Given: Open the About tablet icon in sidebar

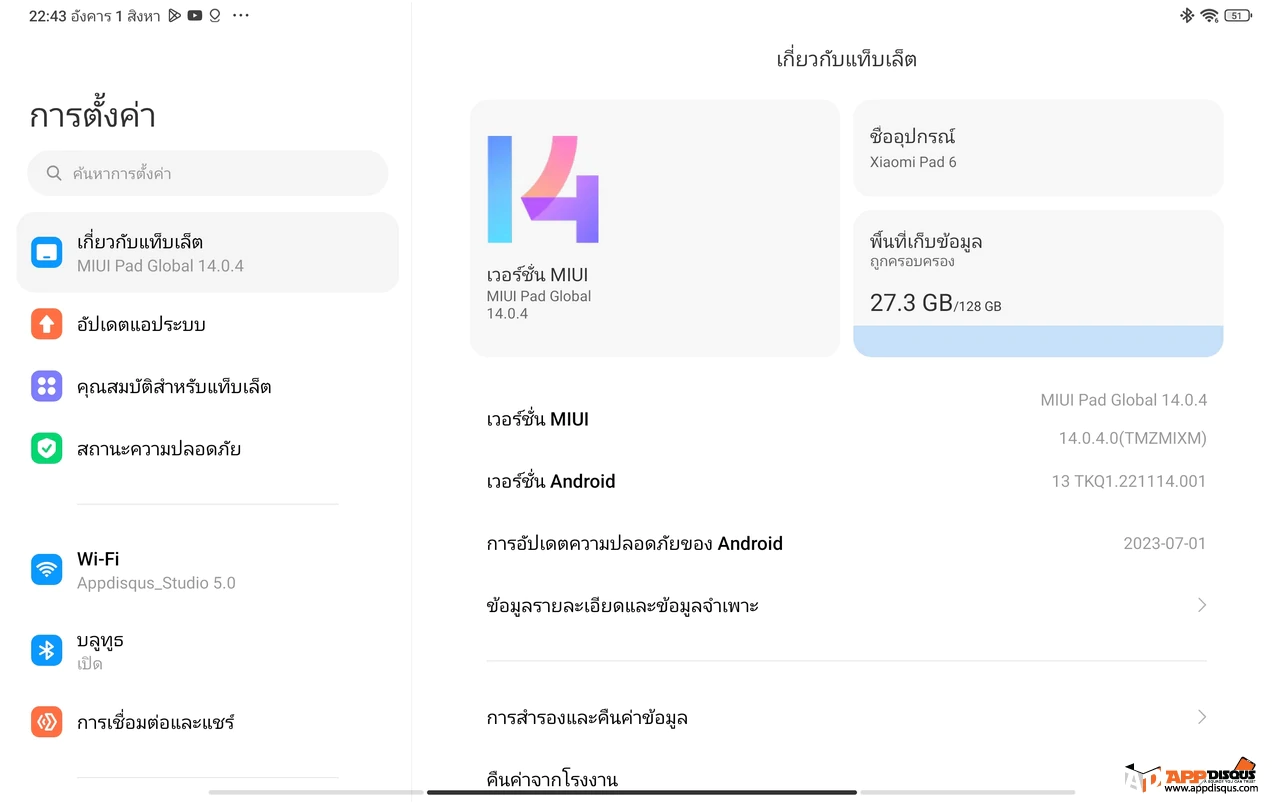Looking at the screenshot, I should tap(46, 252).
